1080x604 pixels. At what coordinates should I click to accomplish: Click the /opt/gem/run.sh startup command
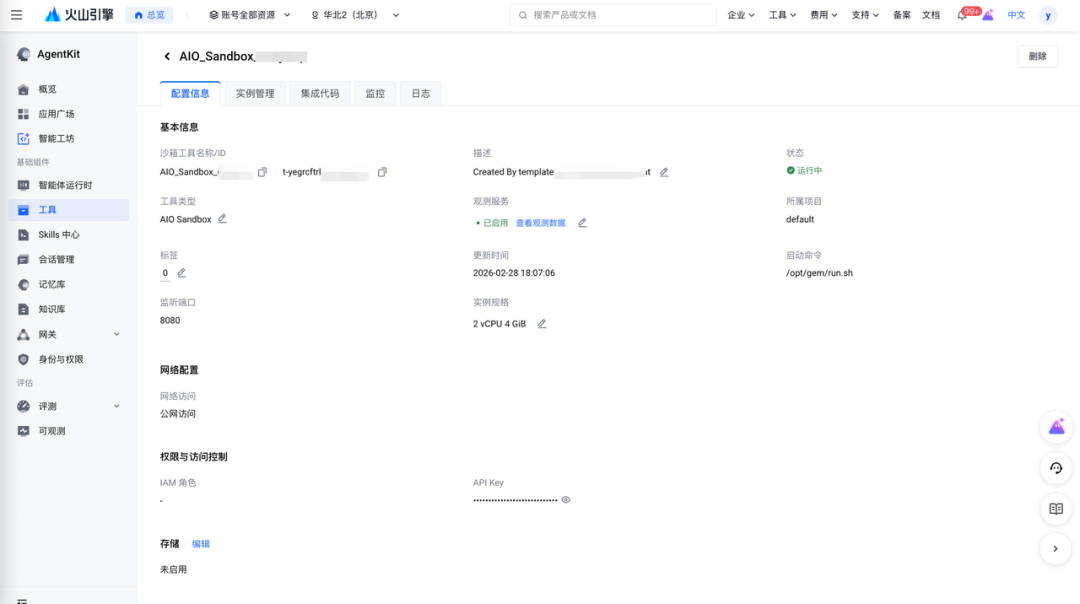pyautogui.click(x=819, y=273)
